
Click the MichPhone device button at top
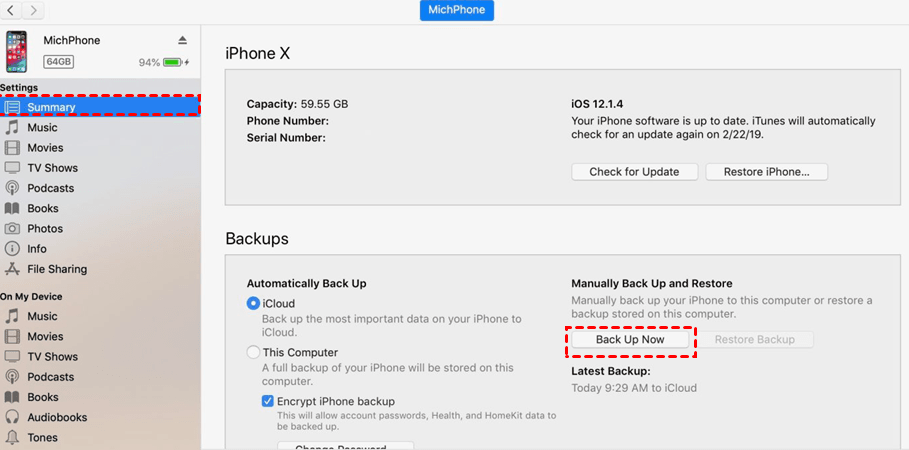456,11
